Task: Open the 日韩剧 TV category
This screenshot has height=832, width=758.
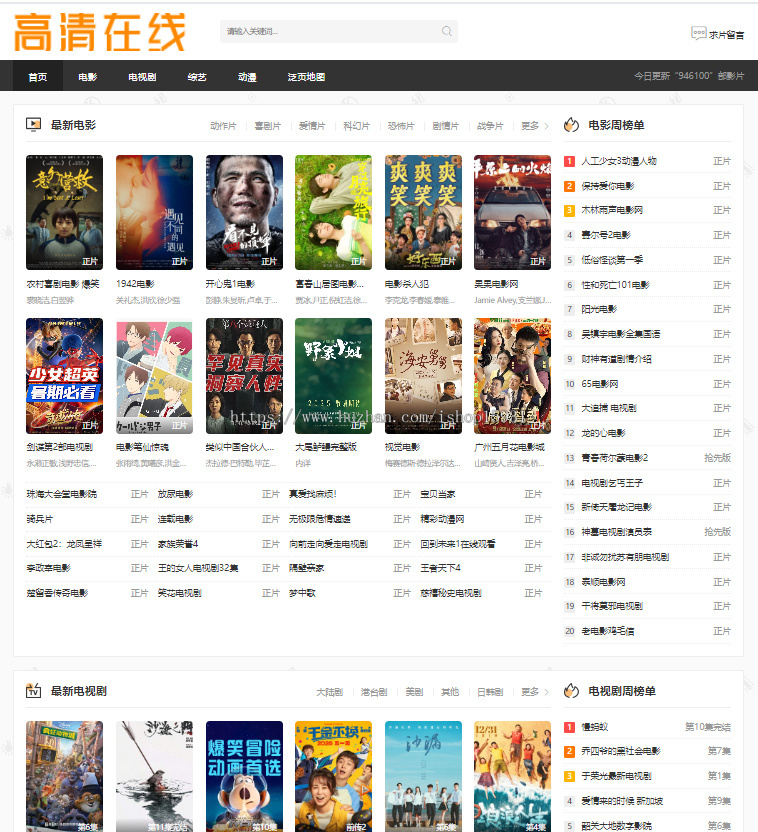Action: pyautogui.click(x=490, y=692)
